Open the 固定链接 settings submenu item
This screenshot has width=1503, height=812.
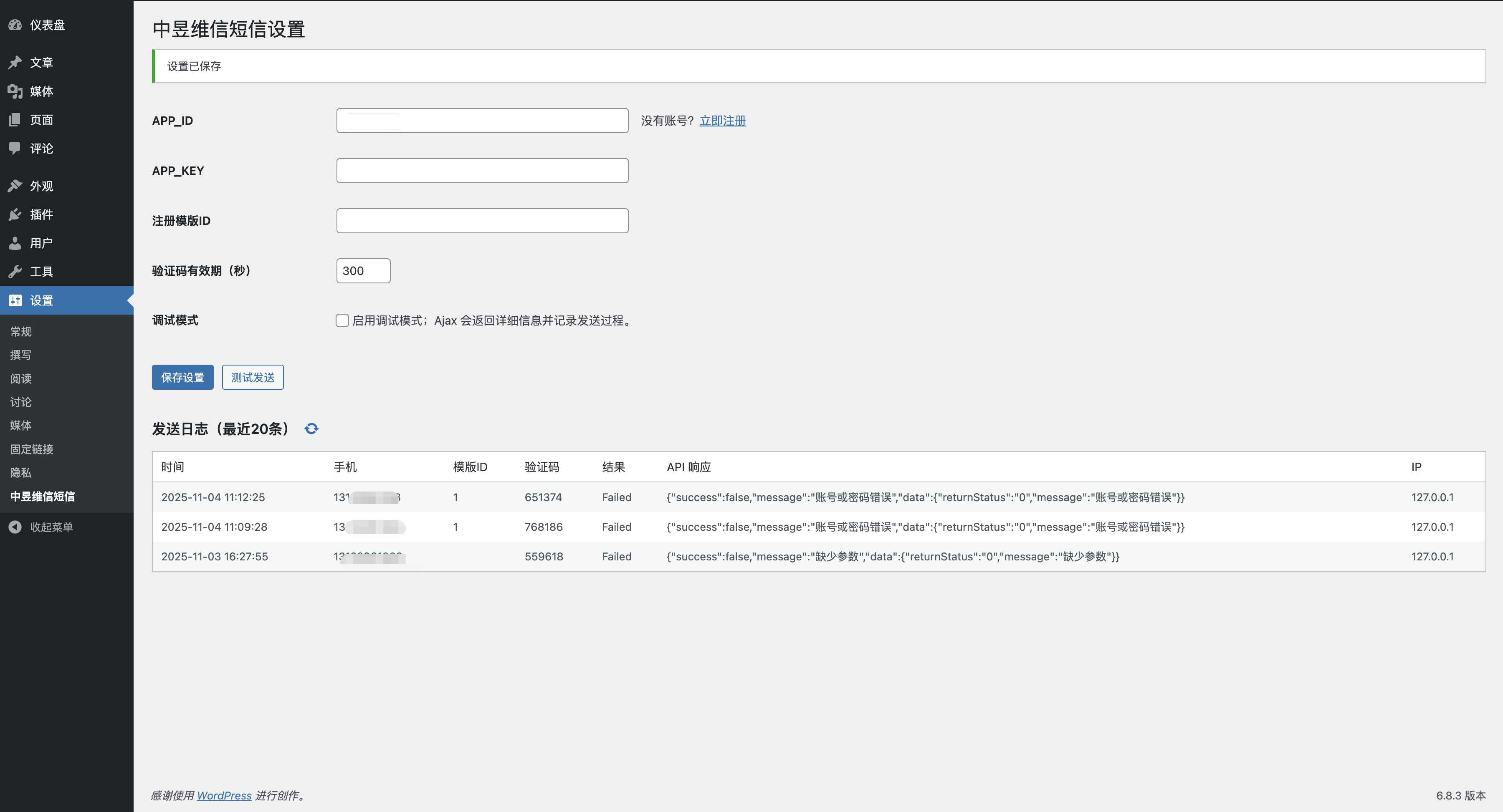[x=31, y=449]
